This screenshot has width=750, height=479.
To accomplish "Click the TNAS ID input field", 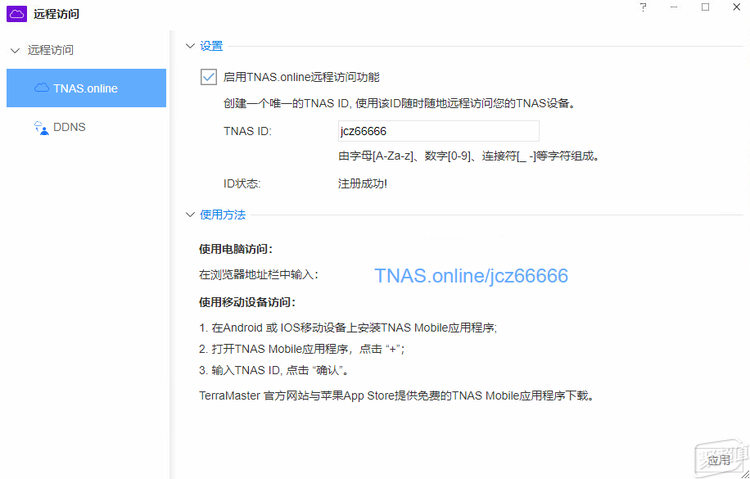I will (439, 131).
